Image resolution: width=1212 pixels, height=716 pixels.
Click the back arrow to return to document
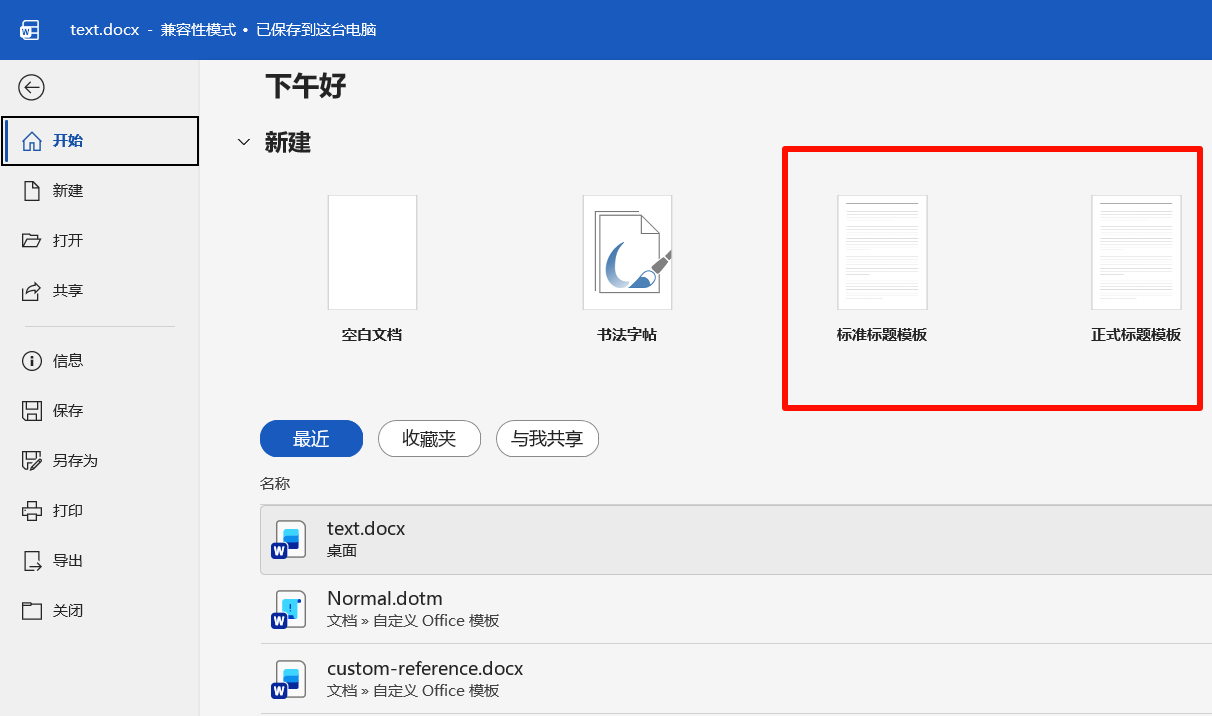[x=32, y=88]
